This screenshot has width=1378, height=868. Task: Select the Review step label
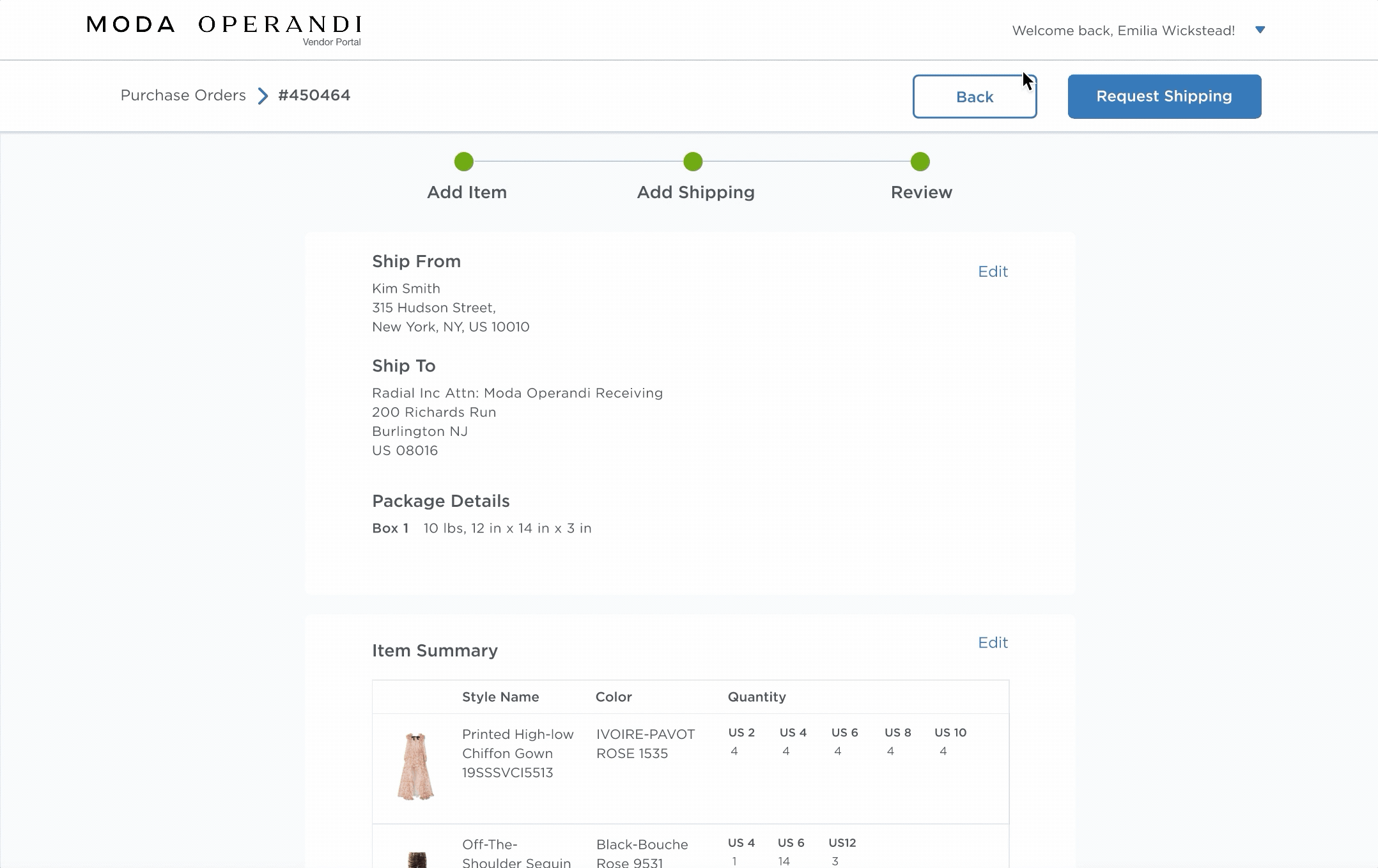(921, 192)
